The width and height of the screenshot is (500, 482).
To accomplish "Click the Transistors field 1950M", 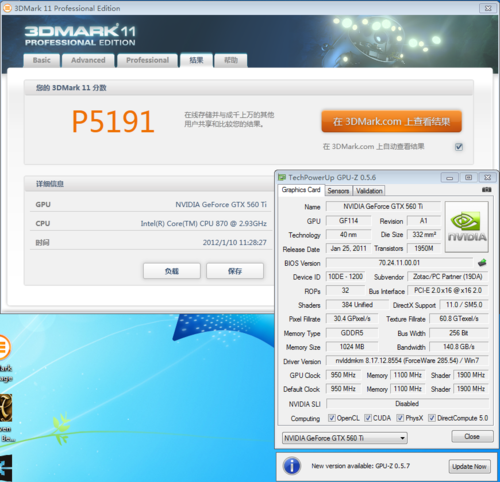I will click(x=424, y=248).
